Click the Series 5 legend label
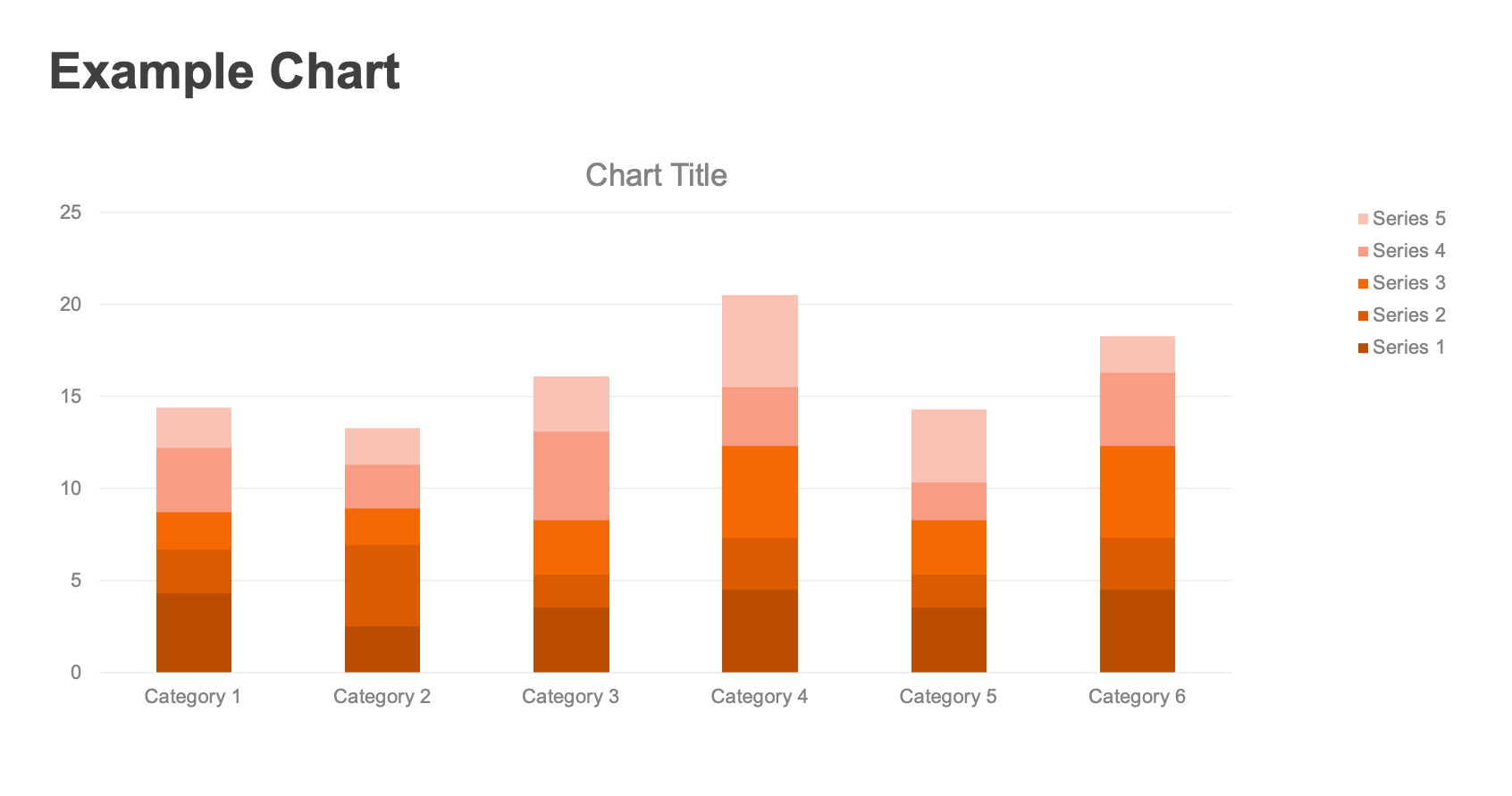 [x=1409, y=219]
